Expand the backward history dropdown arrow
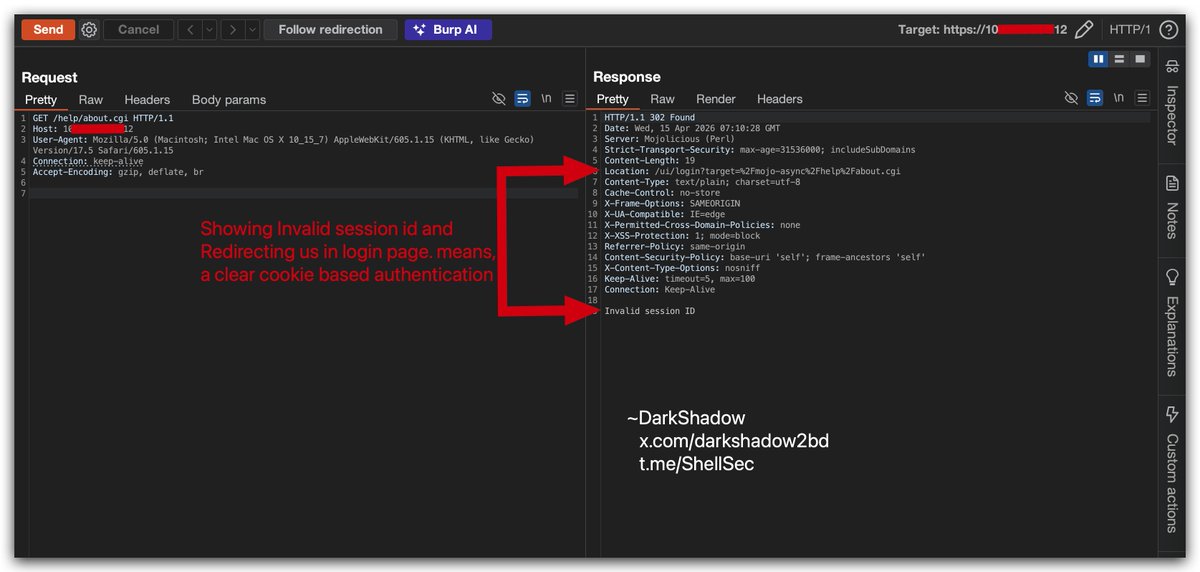The width and height of the screenshot is (1200, 572). pyautogui.click(x=209, y=29)
